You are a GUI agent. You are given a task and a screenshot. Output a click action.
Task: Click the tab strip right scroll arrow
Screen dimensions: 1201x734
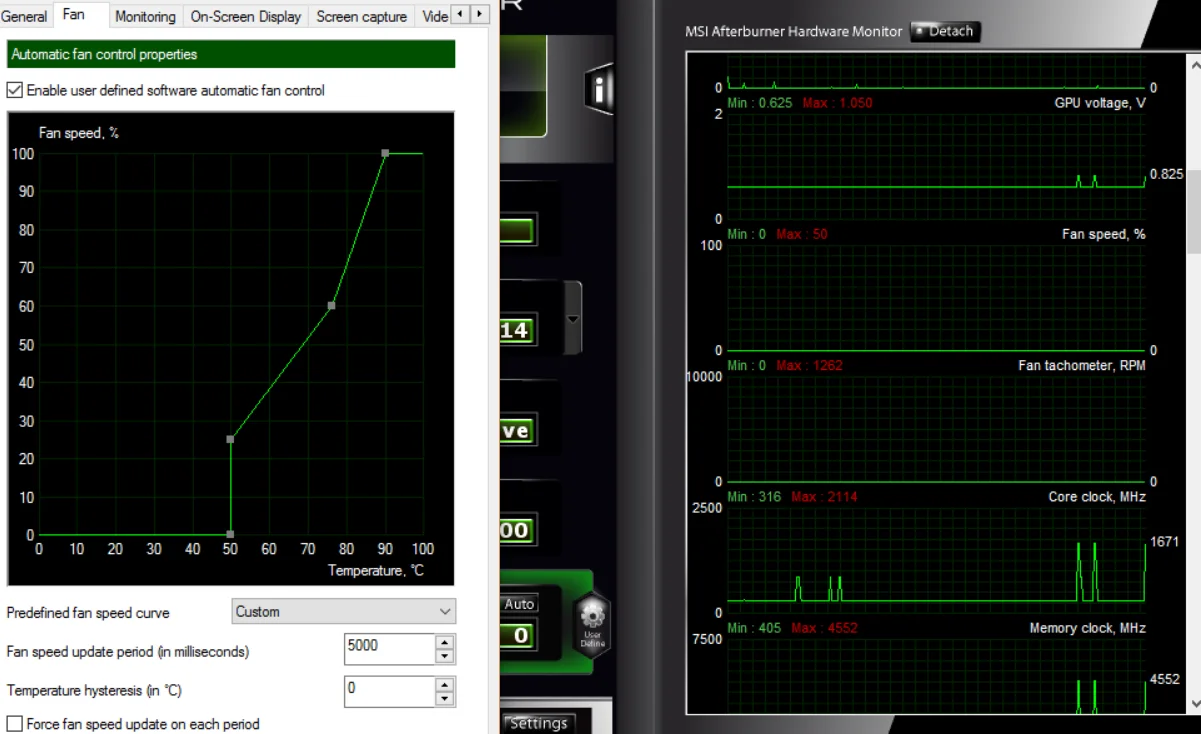480,14
